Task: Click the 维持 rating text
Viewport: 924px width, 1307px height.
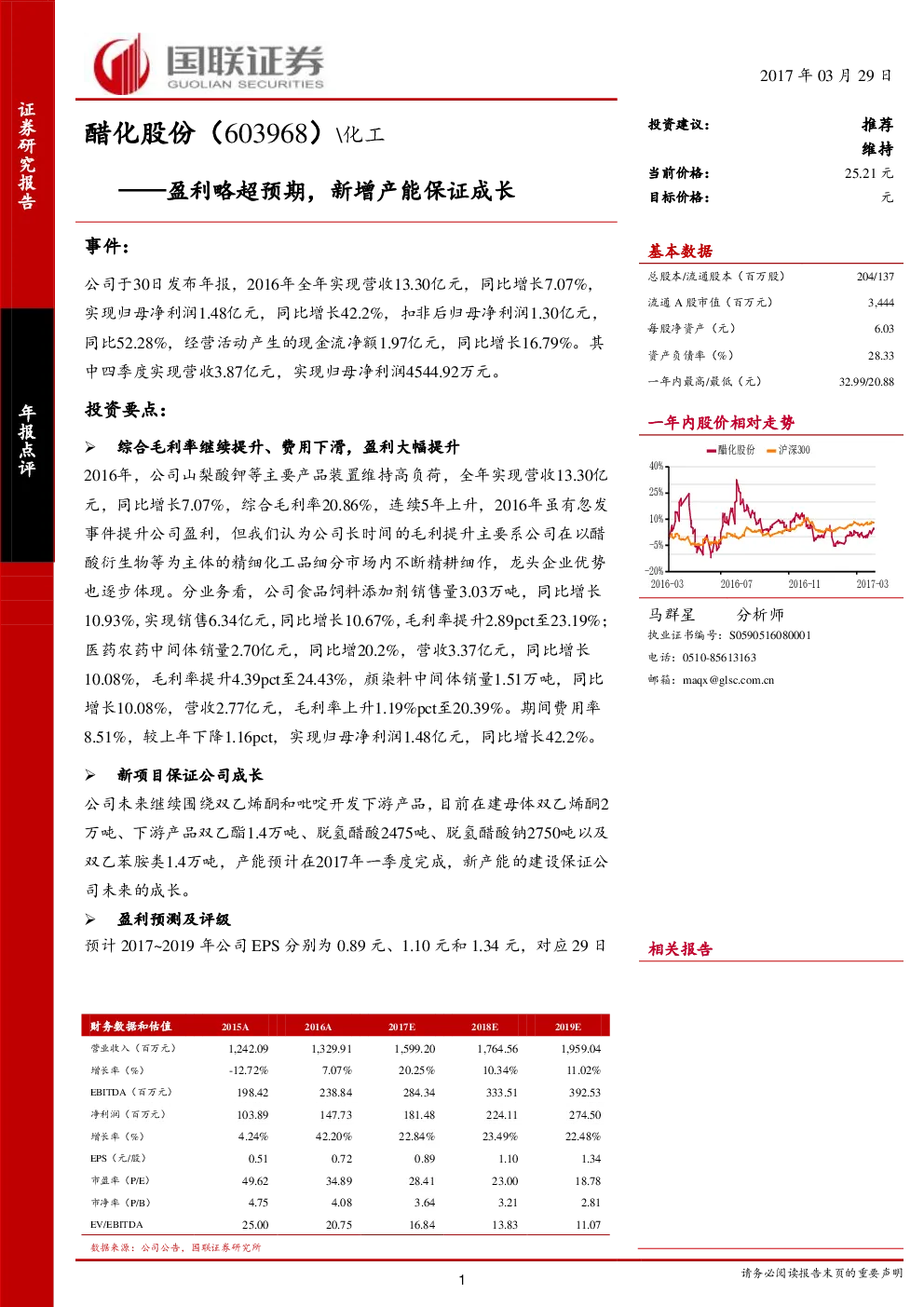Action: click(877, 149)
